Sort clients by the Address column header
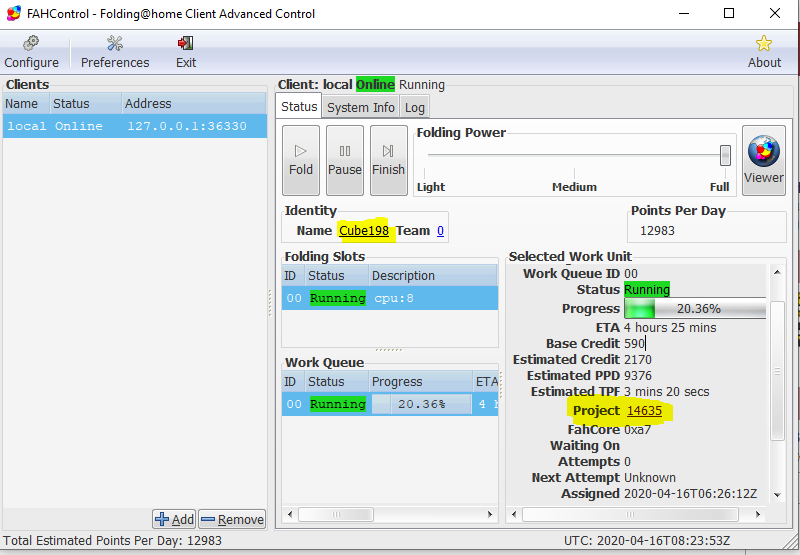The height and width of the screenshot is (555, 800). [194, 104]
